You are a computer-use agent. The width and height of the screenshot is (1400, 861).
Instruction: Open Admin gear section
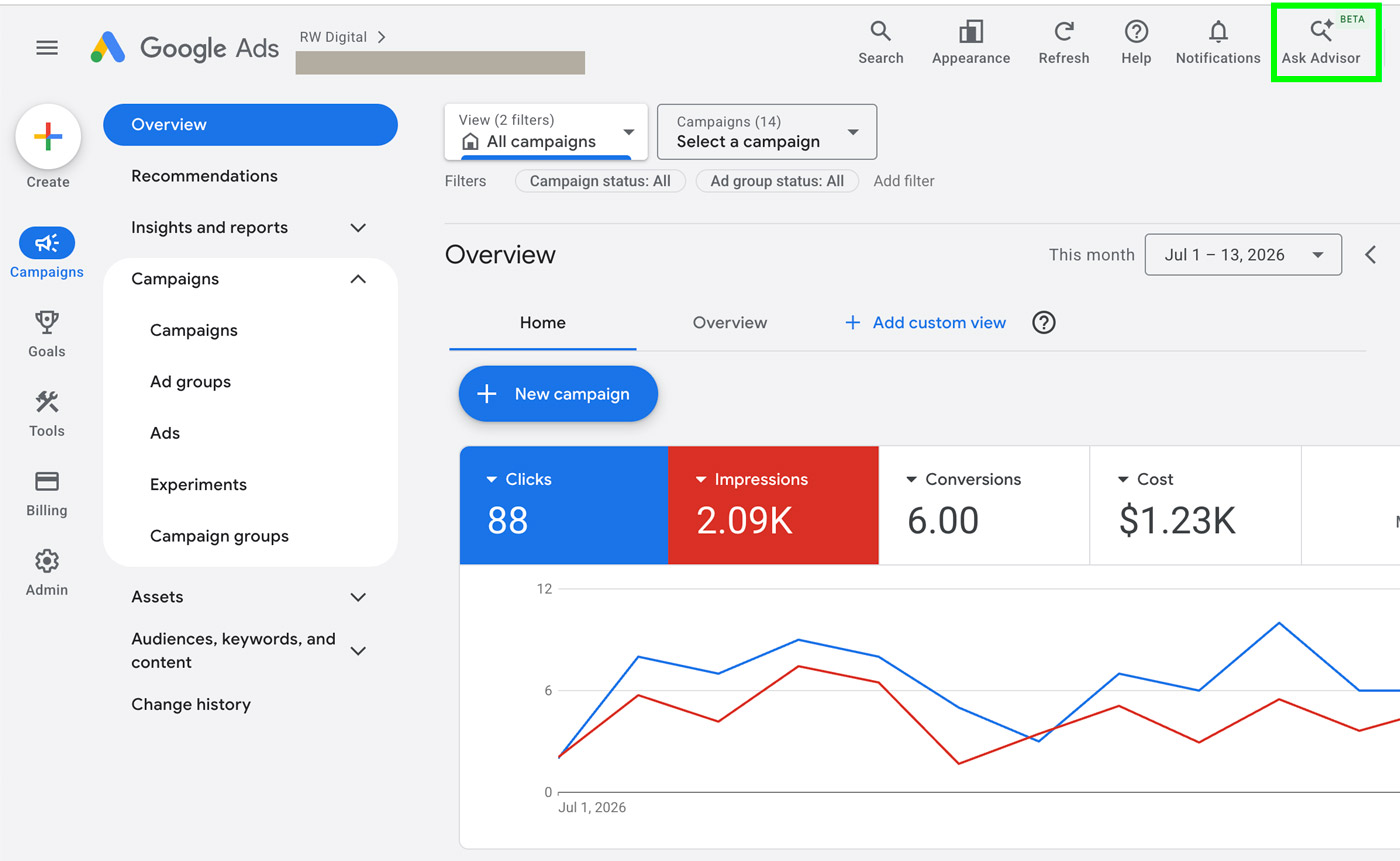coord(47,572)
